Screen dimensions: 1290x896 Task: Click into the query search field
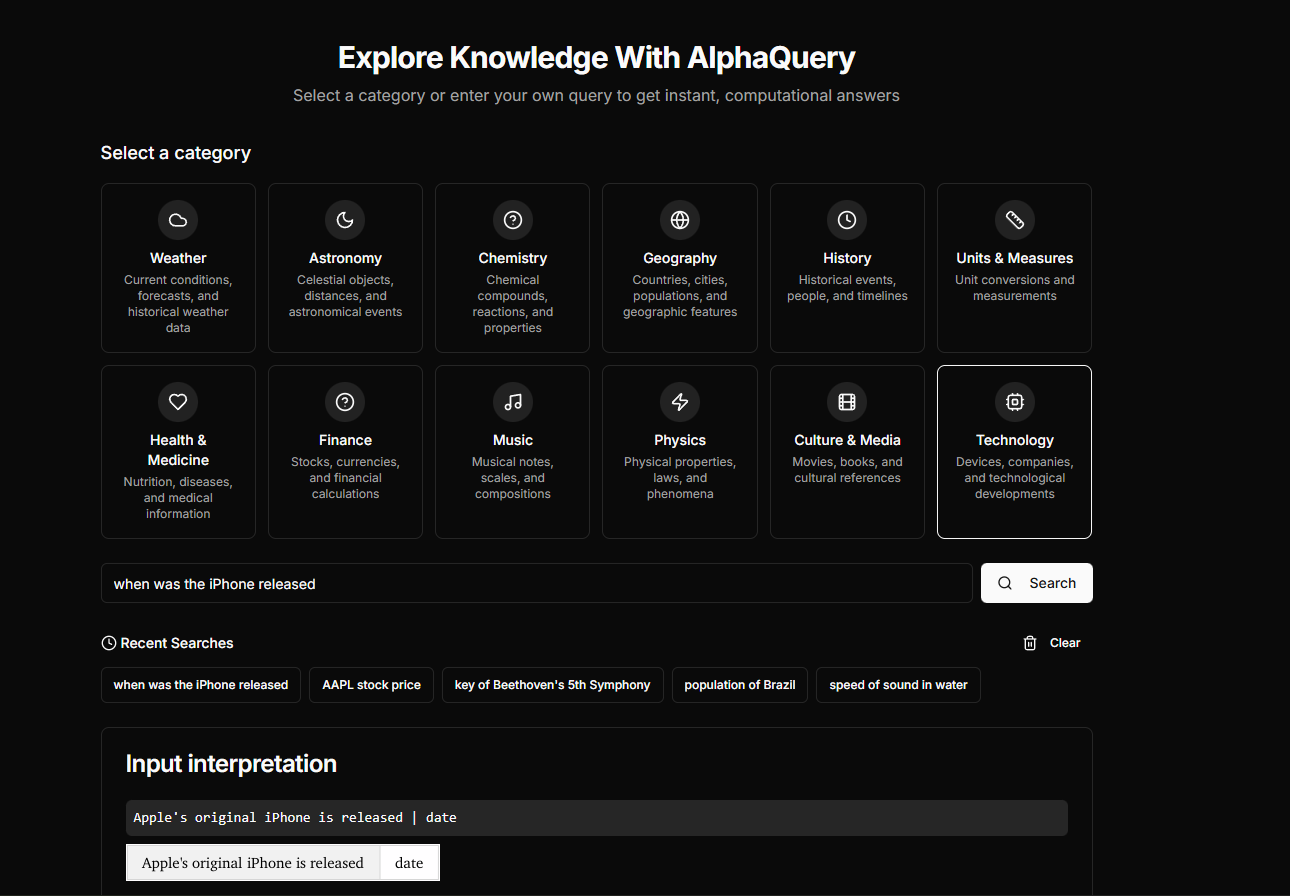(536, 583)
